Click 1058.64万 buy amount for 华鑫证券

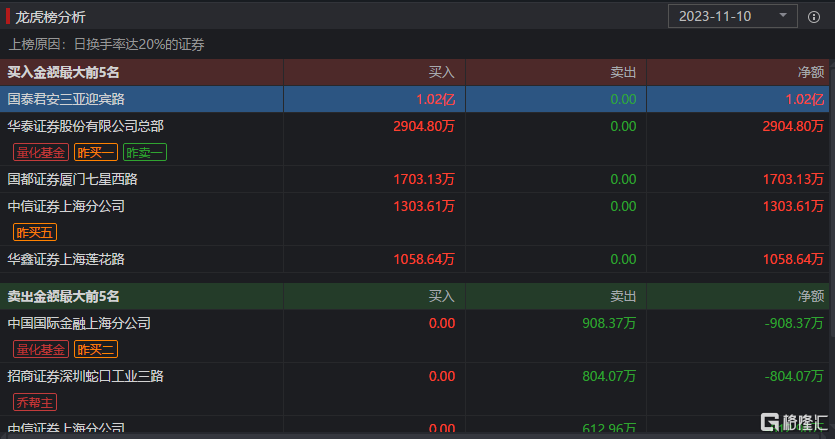coord(424,259)
